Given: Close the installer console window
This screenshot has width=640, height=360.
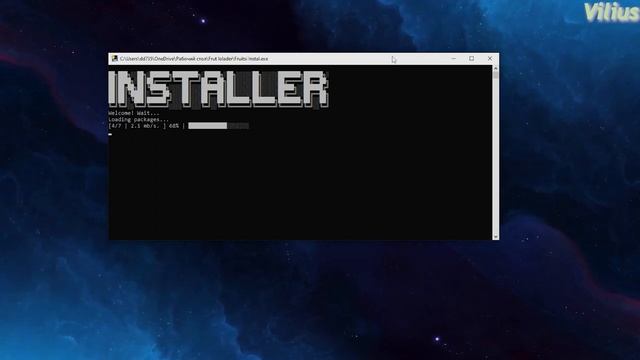Looking at the screenshot, I should pos(490,59).
